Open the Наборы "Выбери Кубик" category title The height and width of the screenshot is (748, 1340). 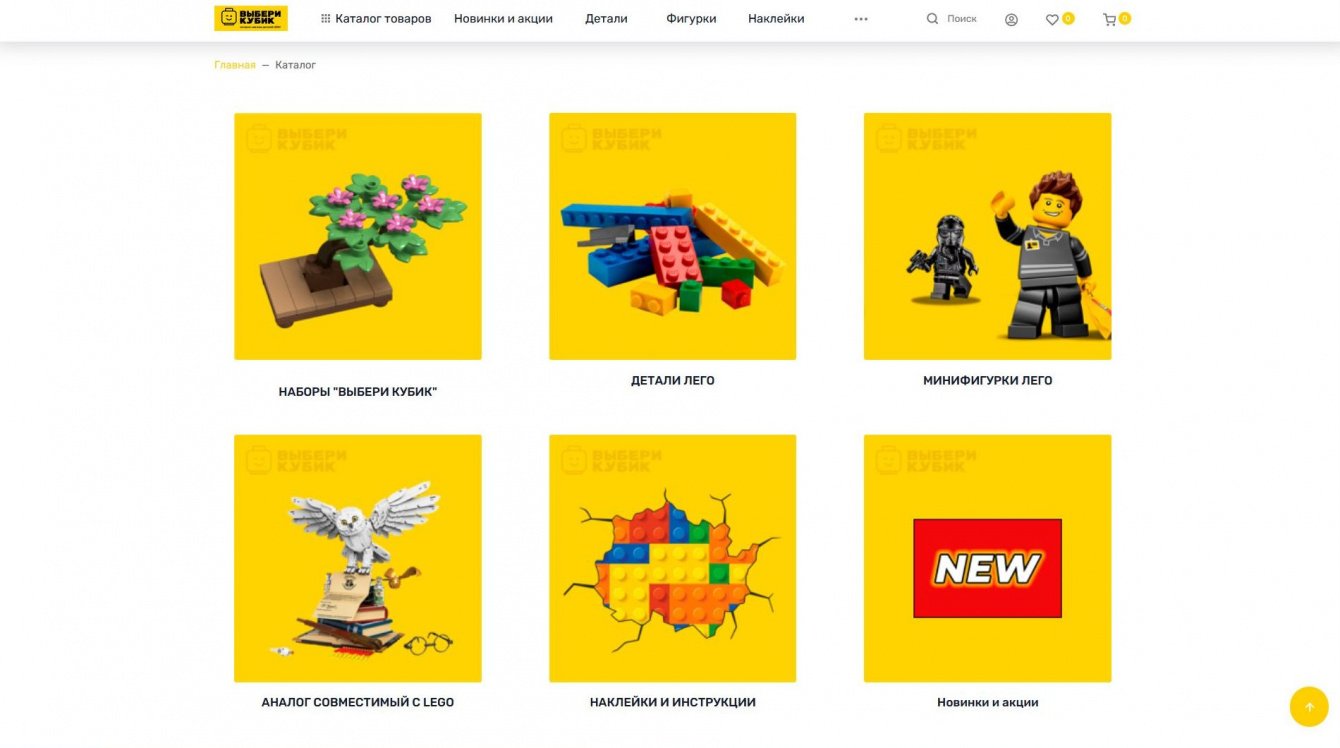coord(358,392)
